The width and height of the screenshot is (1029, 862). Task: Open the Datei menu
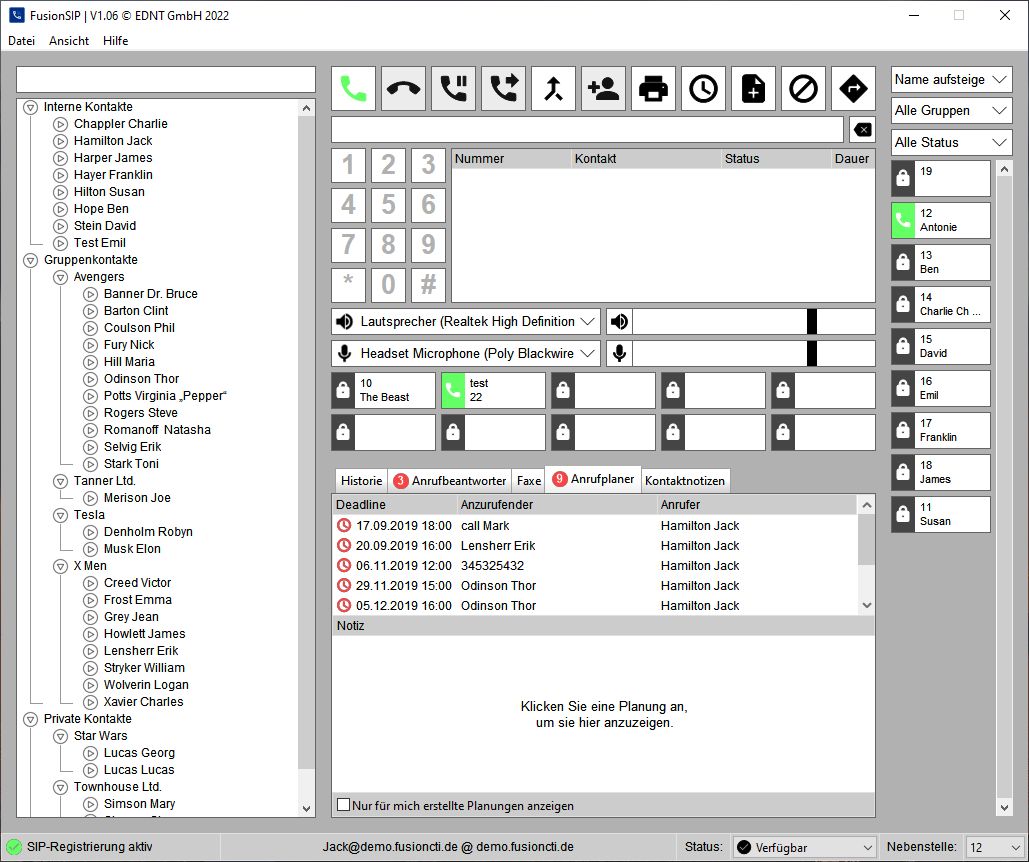[x=22, y=41]
